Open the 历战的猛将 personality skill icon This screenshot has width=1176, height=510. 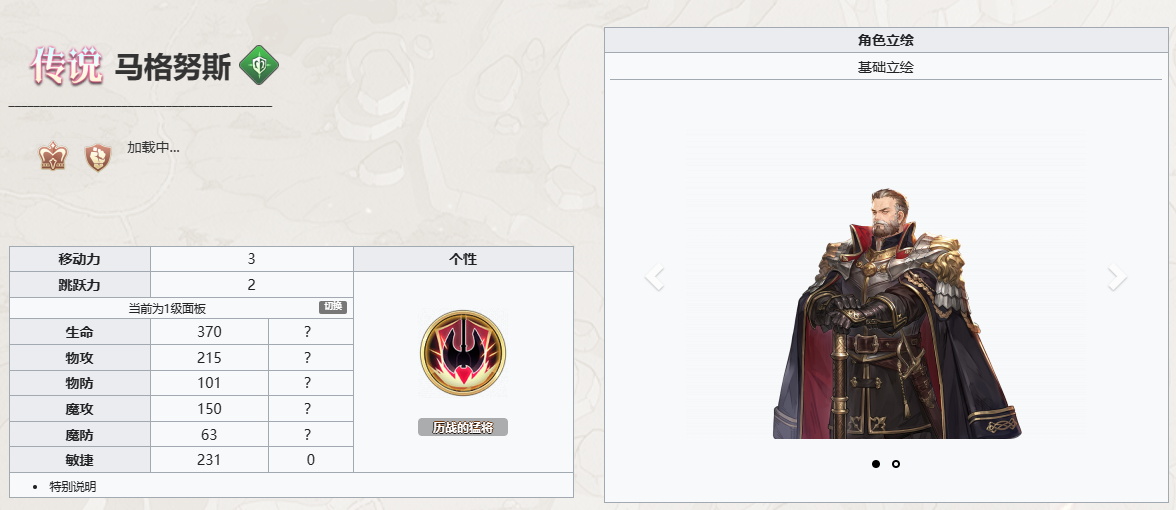[x=463, y=353]
